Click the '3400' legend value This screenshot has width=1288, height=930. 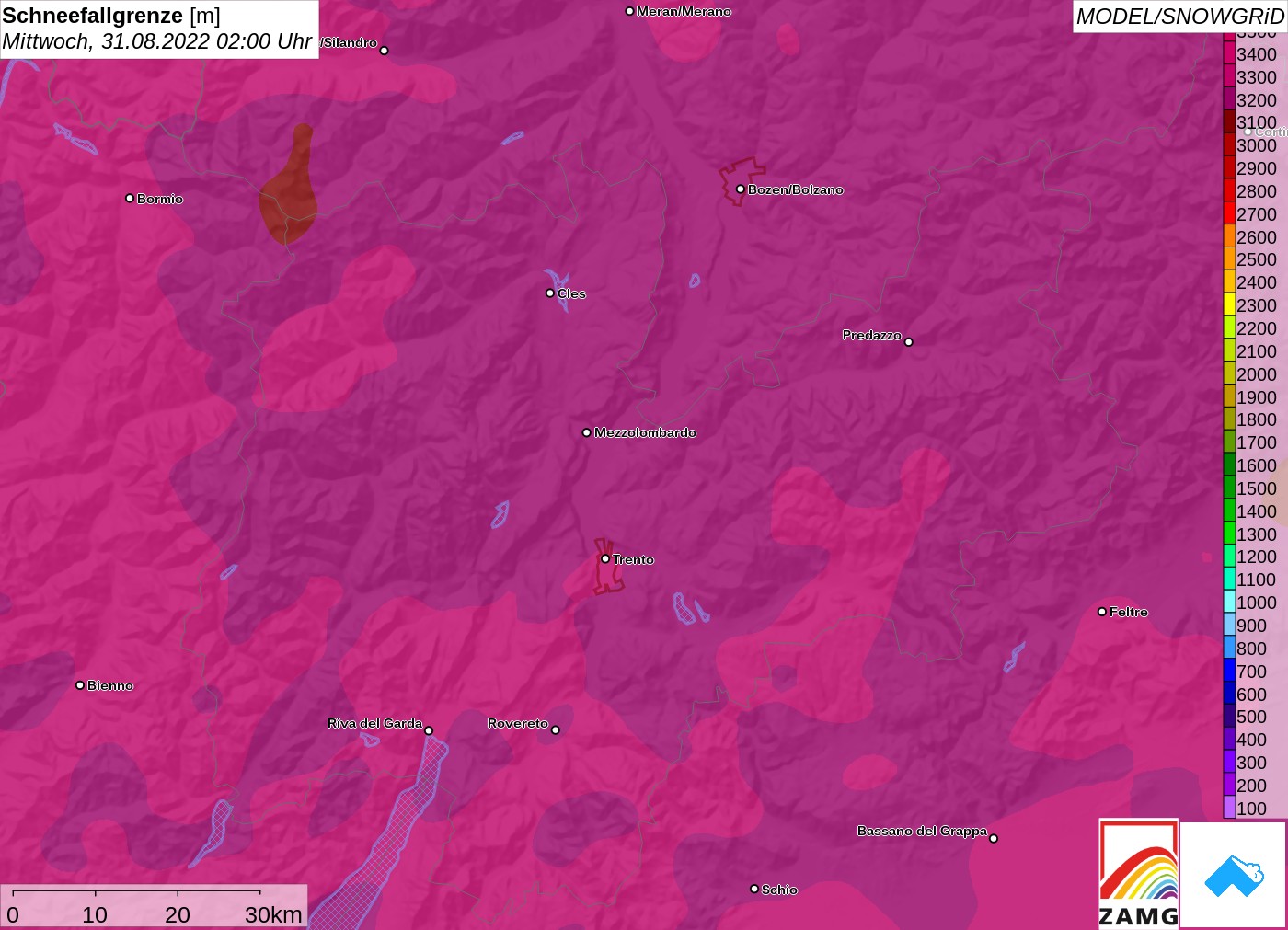pos(1257,54)
